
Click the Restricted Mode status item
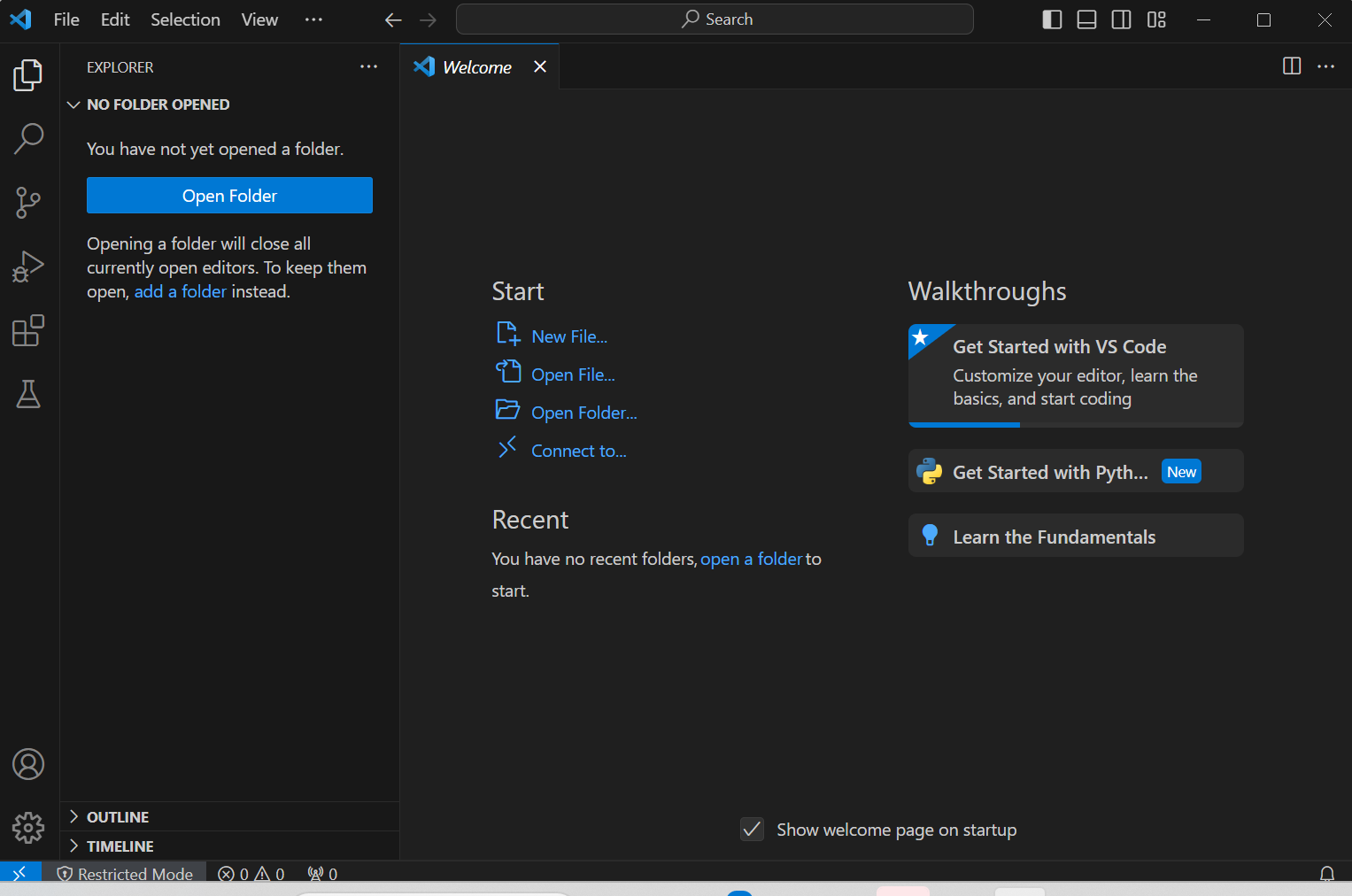point(125,874)
